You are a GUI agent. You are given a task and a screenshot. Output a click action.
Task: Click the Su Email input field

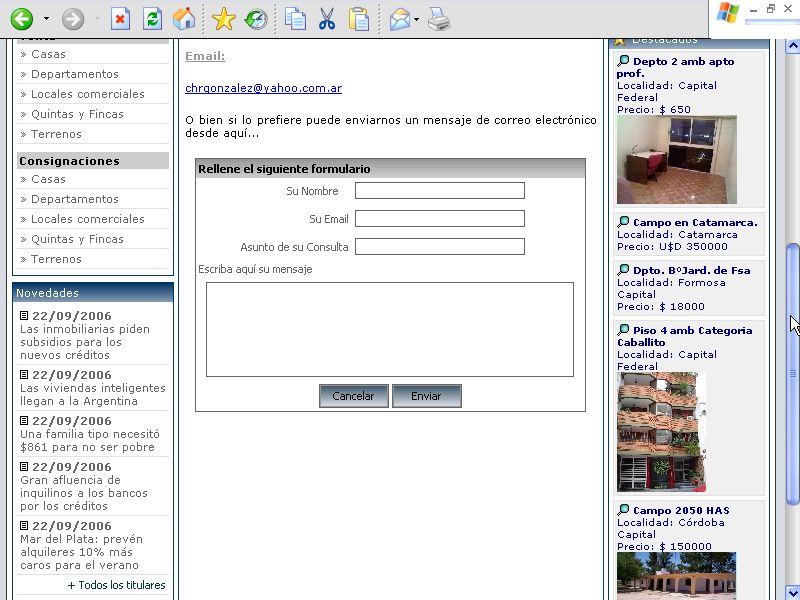coord(440,219)
